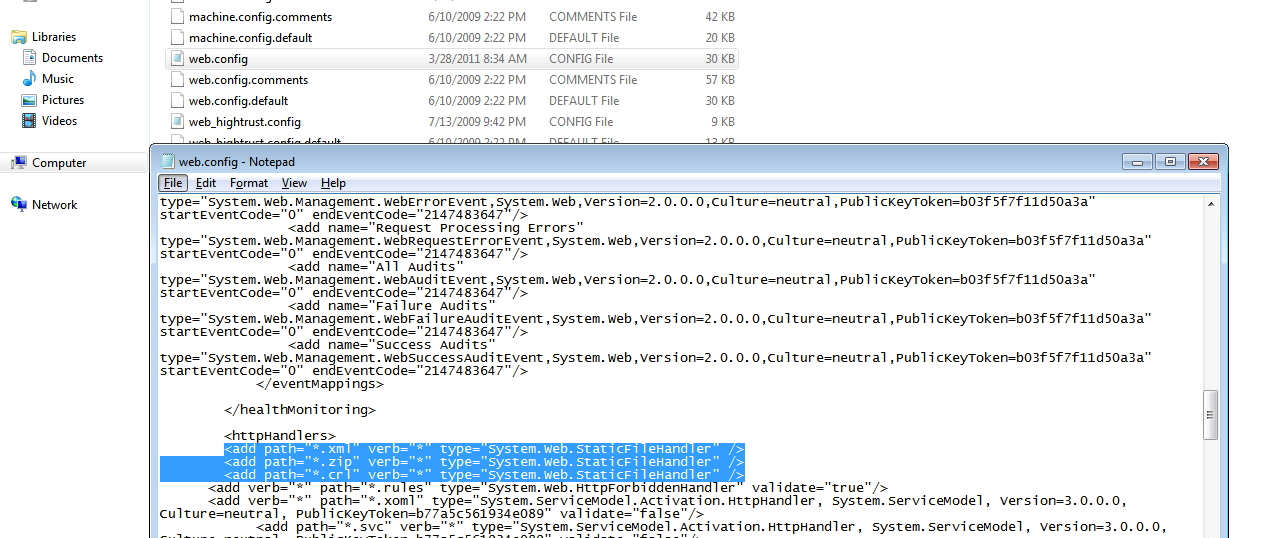Select web_hightrust.config file in Explorer
Screen dimensions: 1267x538
245,122
